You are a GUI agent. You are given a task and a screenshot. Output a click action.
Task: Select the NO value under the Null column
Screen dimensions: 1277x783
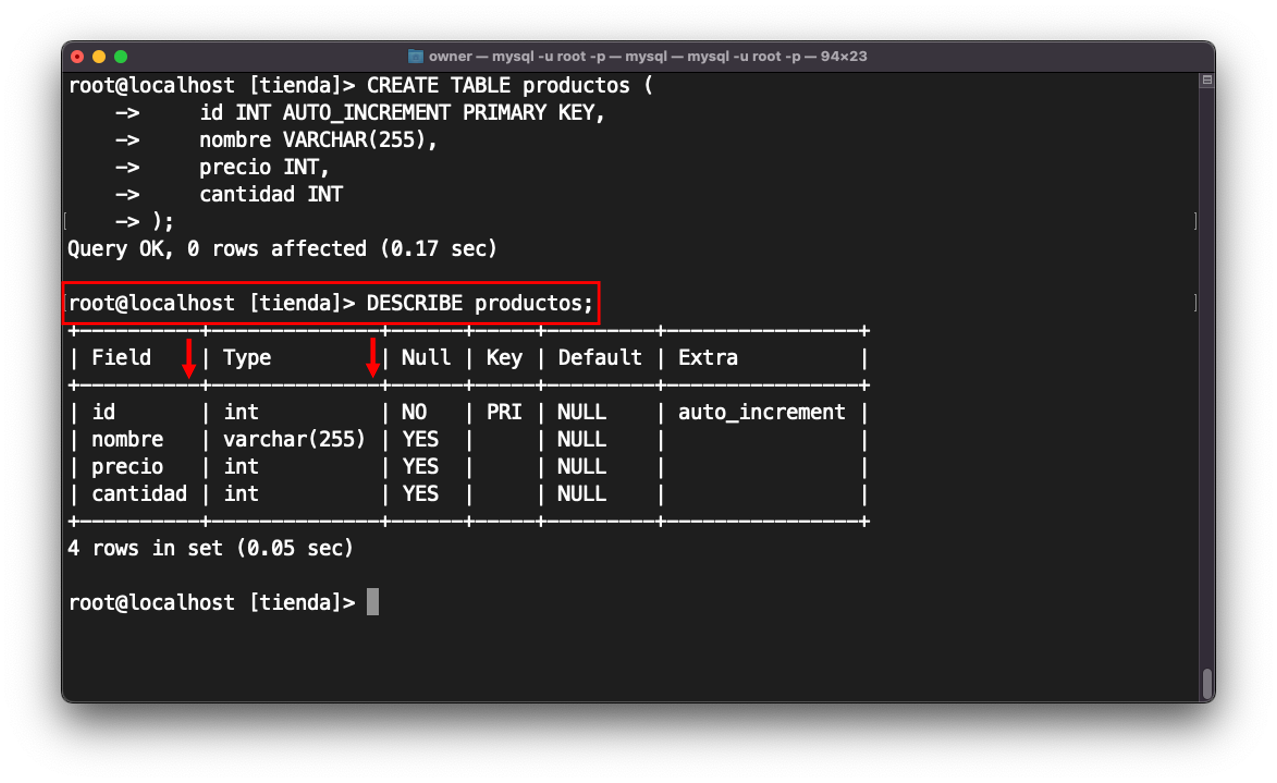tap(412, 411)
